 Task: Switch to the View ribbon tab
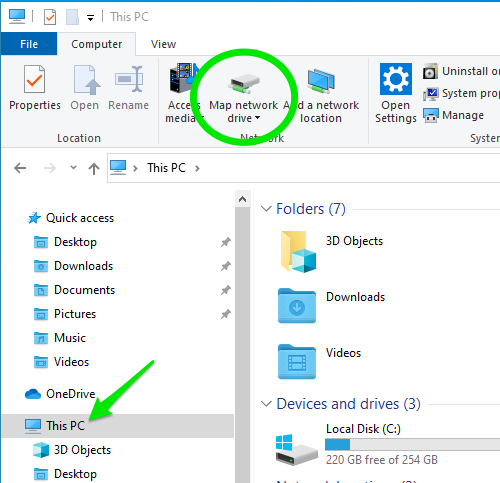[x=163, y=44]
